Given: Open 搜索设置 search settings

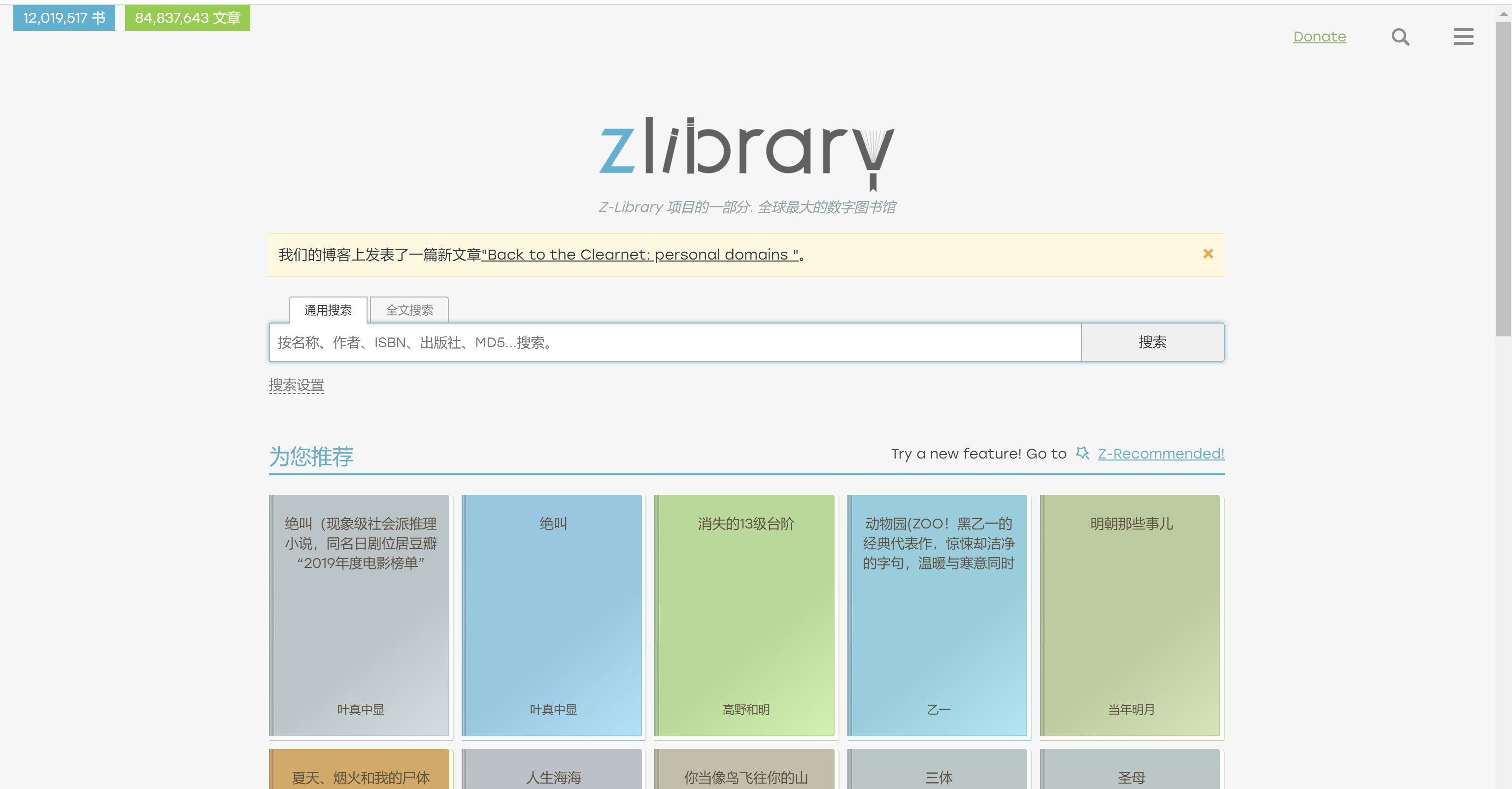Looking at the screenshot, I should tap(297, 386).
